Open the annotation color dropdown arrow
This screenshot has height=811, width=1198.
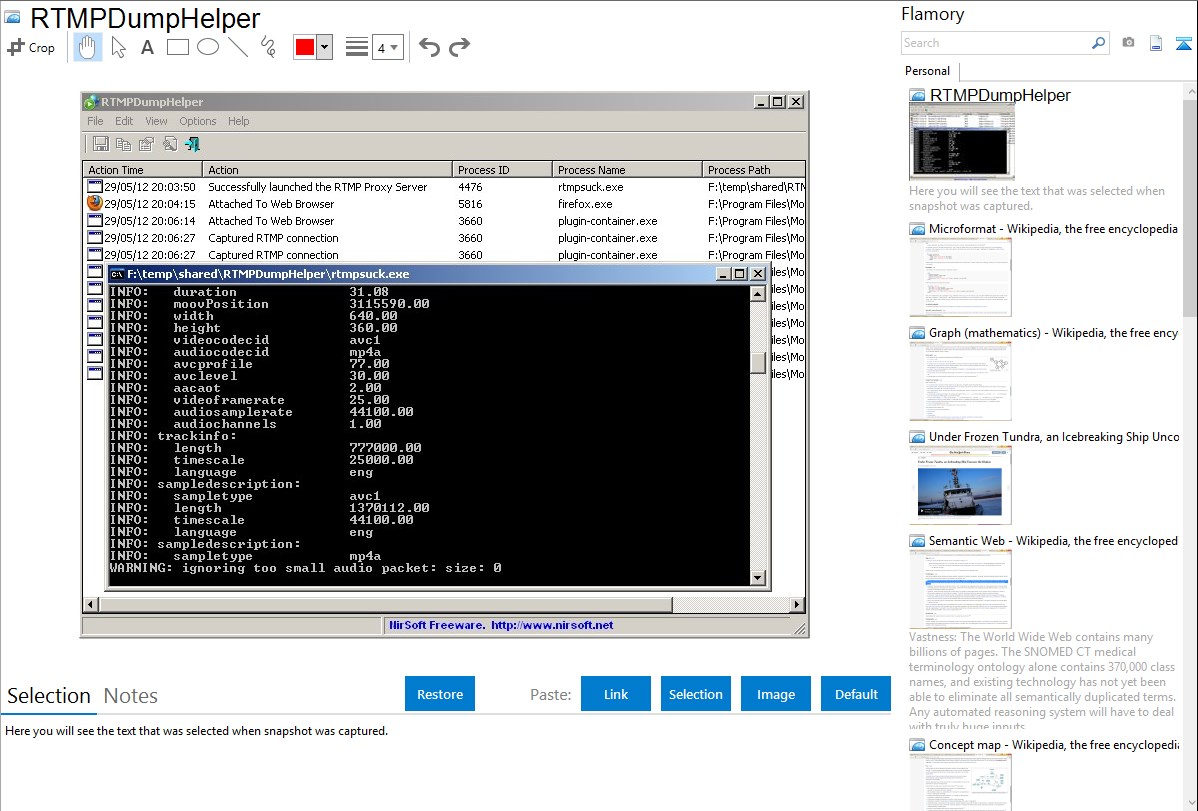click(325, 47)
